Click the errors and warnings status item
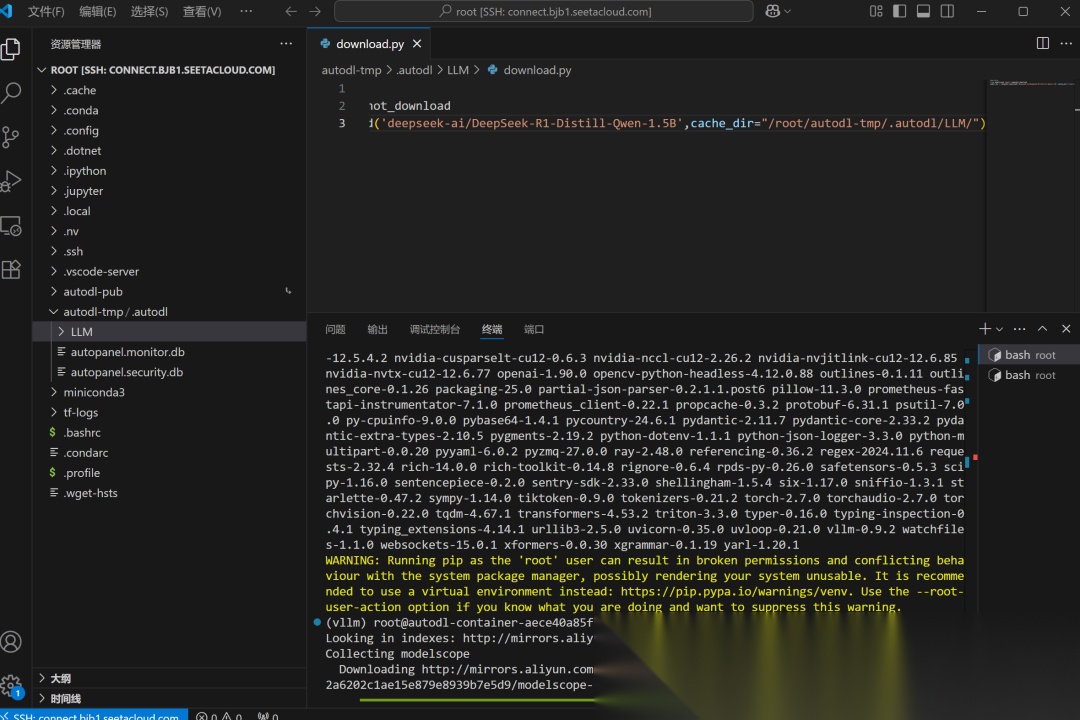Viewport: 1080px width, 720px height. [x=219, y=716]
